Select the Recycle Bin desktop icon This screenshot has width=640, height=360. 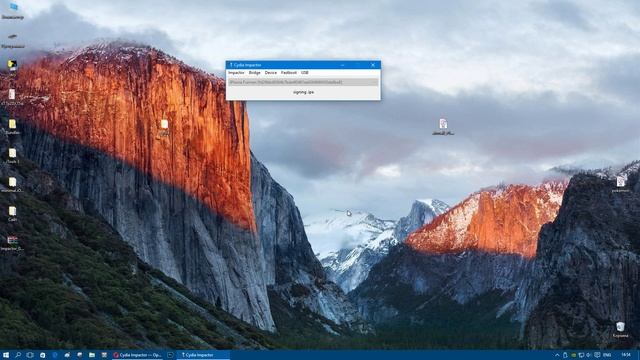[620, 330]
